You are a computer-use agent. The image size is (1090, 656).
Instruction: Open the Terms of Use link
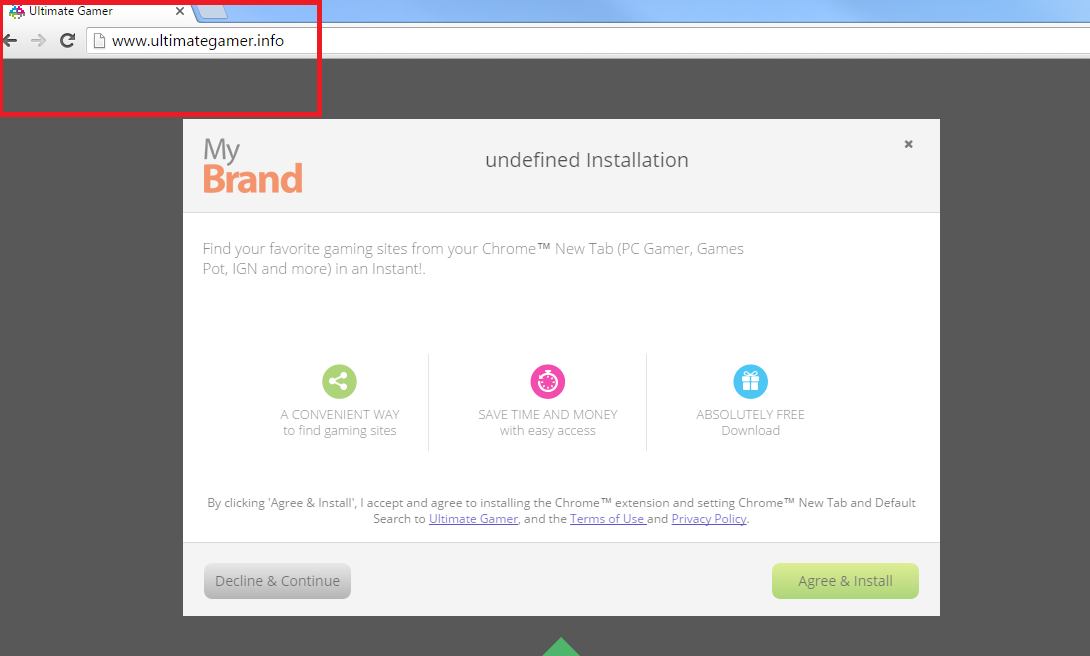(x=607, y=519)
